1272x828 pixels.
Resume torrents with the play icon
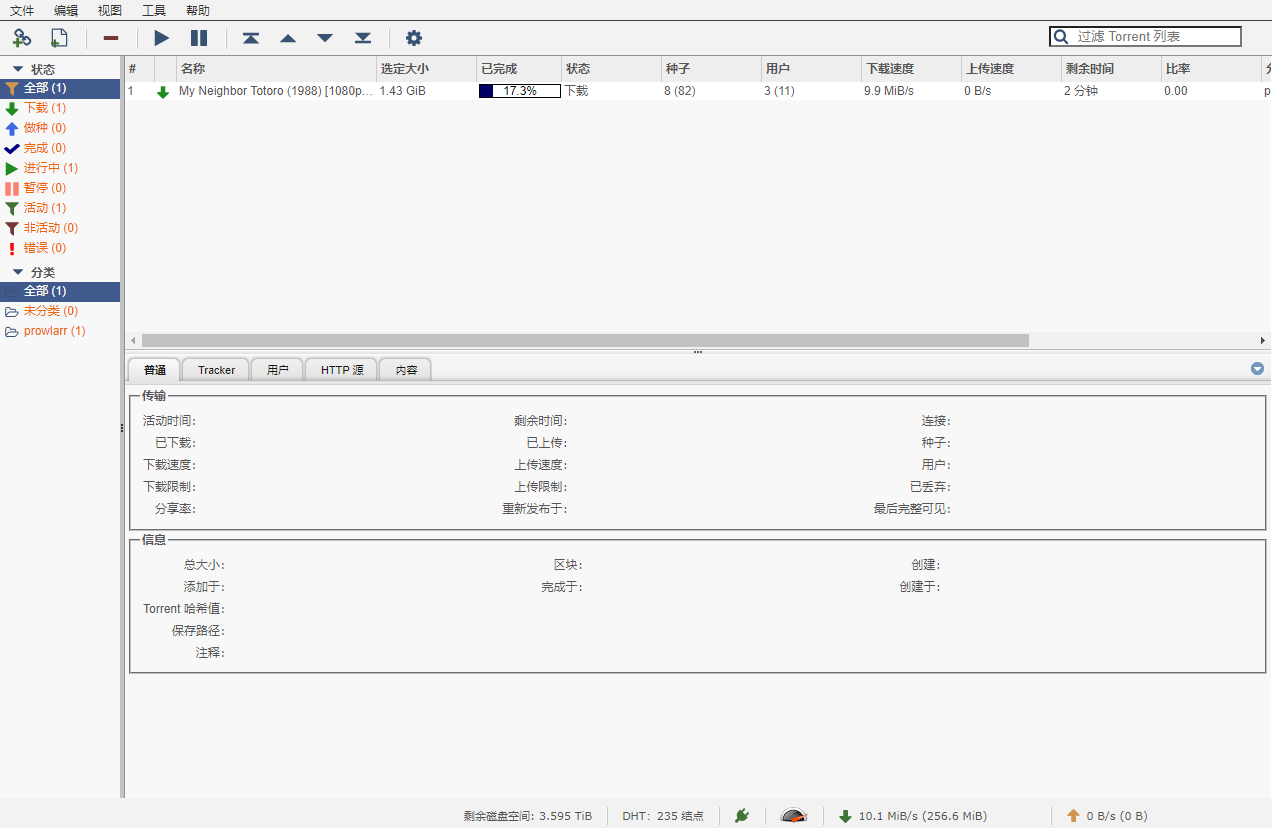(161, 38)
